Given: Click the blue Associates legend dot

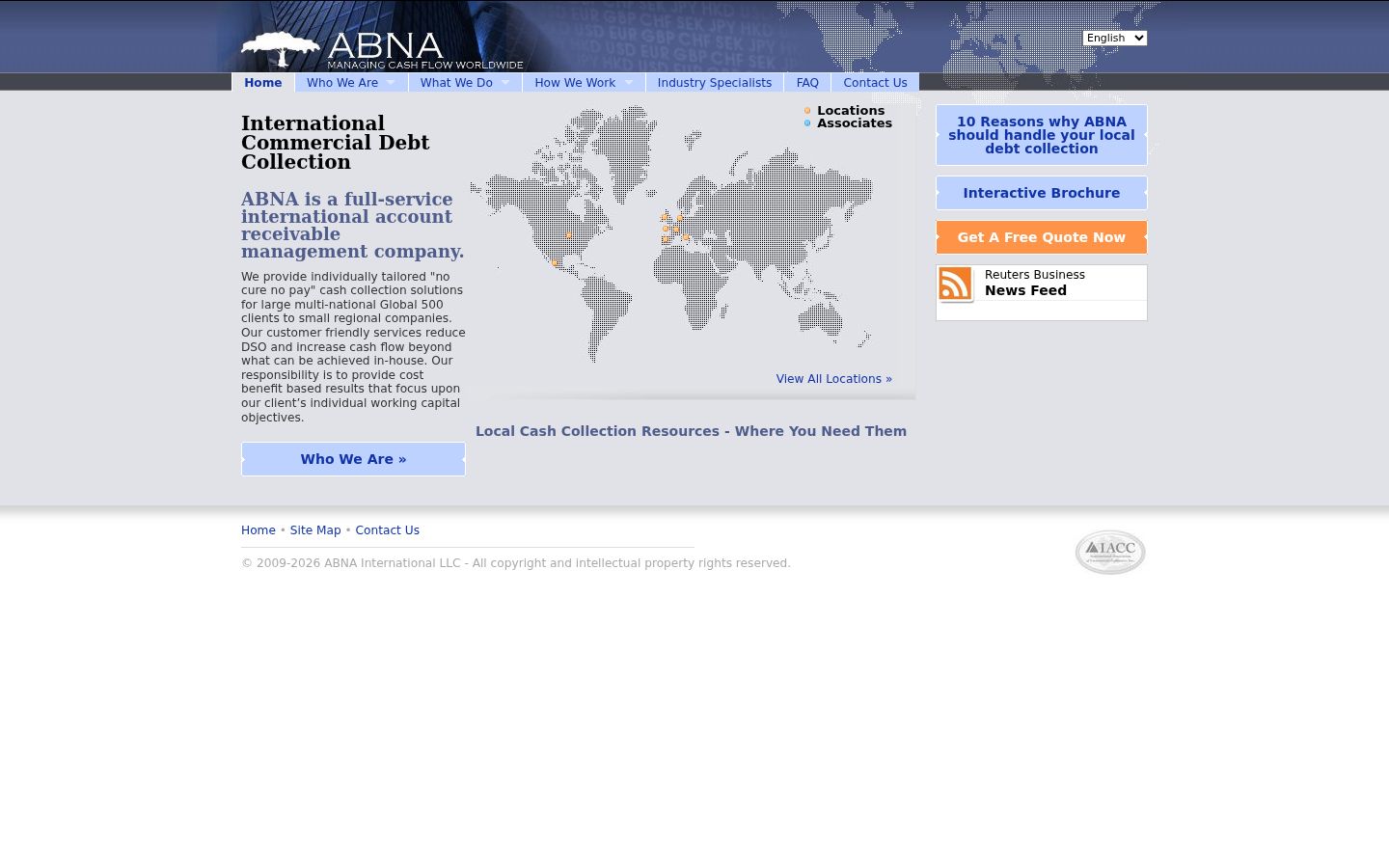Looking at the screenshot, I should [807, 123].
